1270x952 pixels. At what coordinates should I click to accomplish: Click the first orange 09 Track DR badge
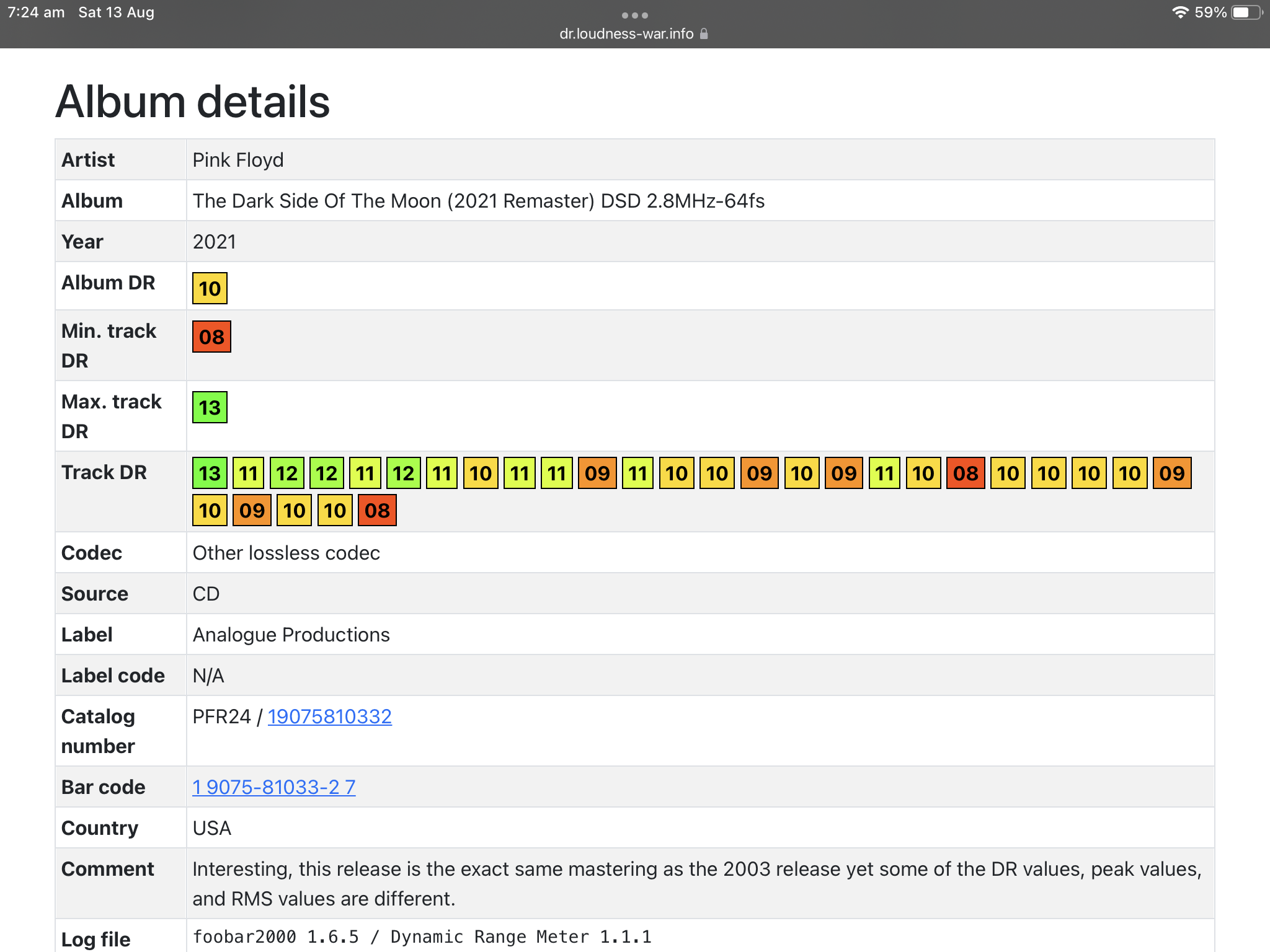[597, 474]
